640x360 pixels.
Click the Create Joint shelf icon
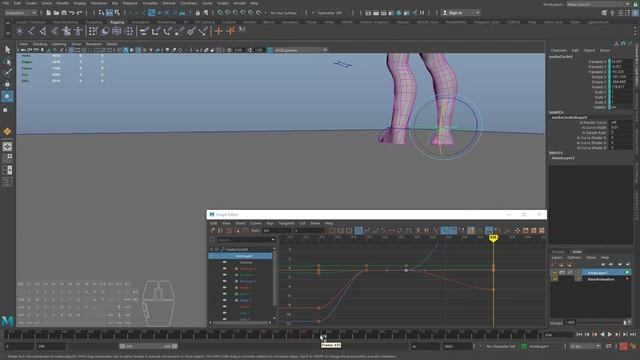31,31
